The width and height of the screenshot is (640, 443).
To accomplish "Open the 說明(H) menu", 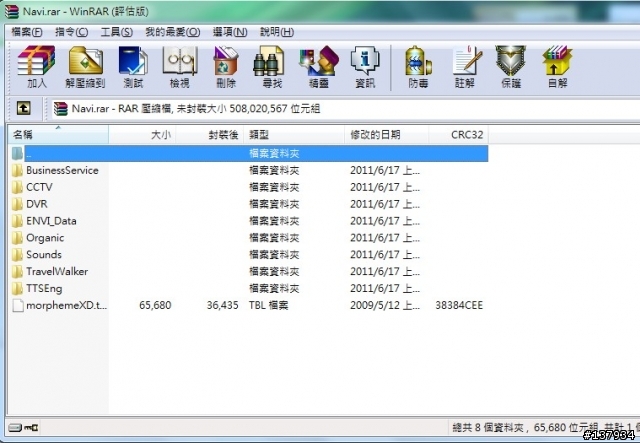I will (x=277, y=32).
